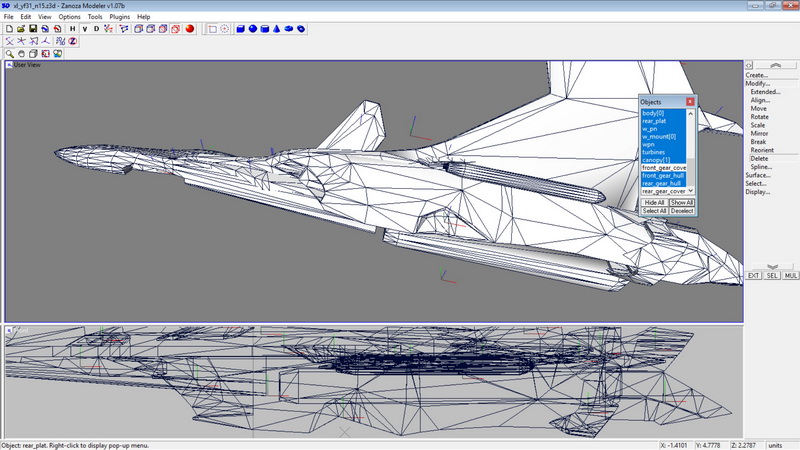
Task: Open the File menu
Action: pyautogui.click(x=9, y=17)
